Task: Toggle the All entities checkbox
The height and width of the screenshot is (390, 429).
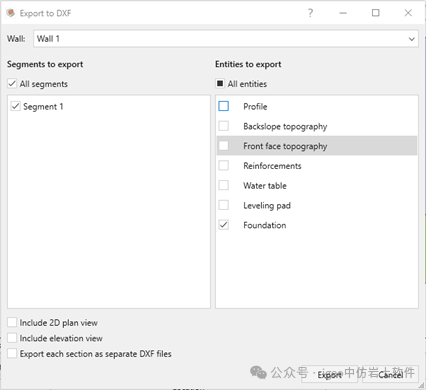Action: tap(220, 84)
